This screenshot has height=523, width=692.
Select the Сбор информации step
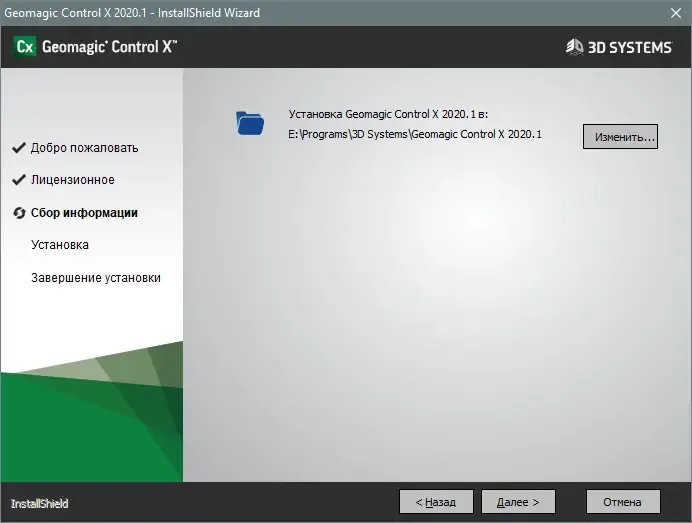coord(84,213)
